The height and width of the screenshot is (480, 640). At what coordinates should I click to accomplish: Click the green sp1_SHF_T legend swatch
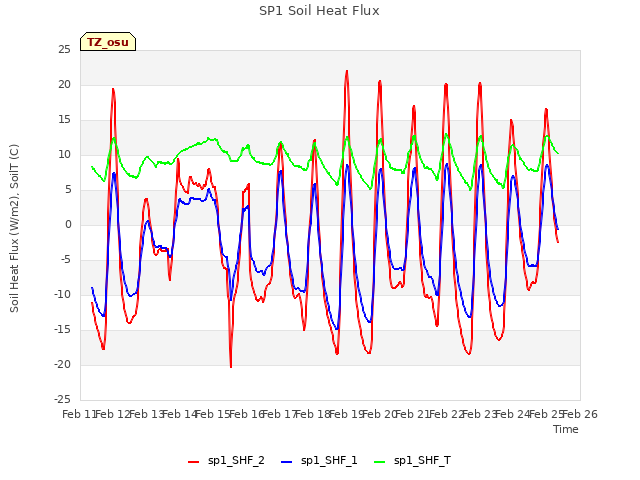(380, 462)
